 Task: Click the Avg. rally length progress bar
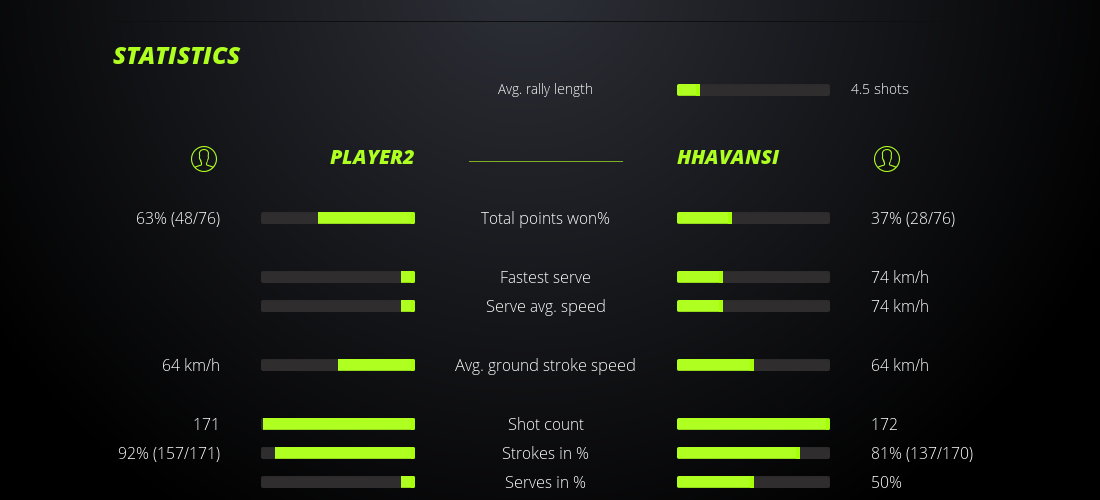(x=753, y=90)
